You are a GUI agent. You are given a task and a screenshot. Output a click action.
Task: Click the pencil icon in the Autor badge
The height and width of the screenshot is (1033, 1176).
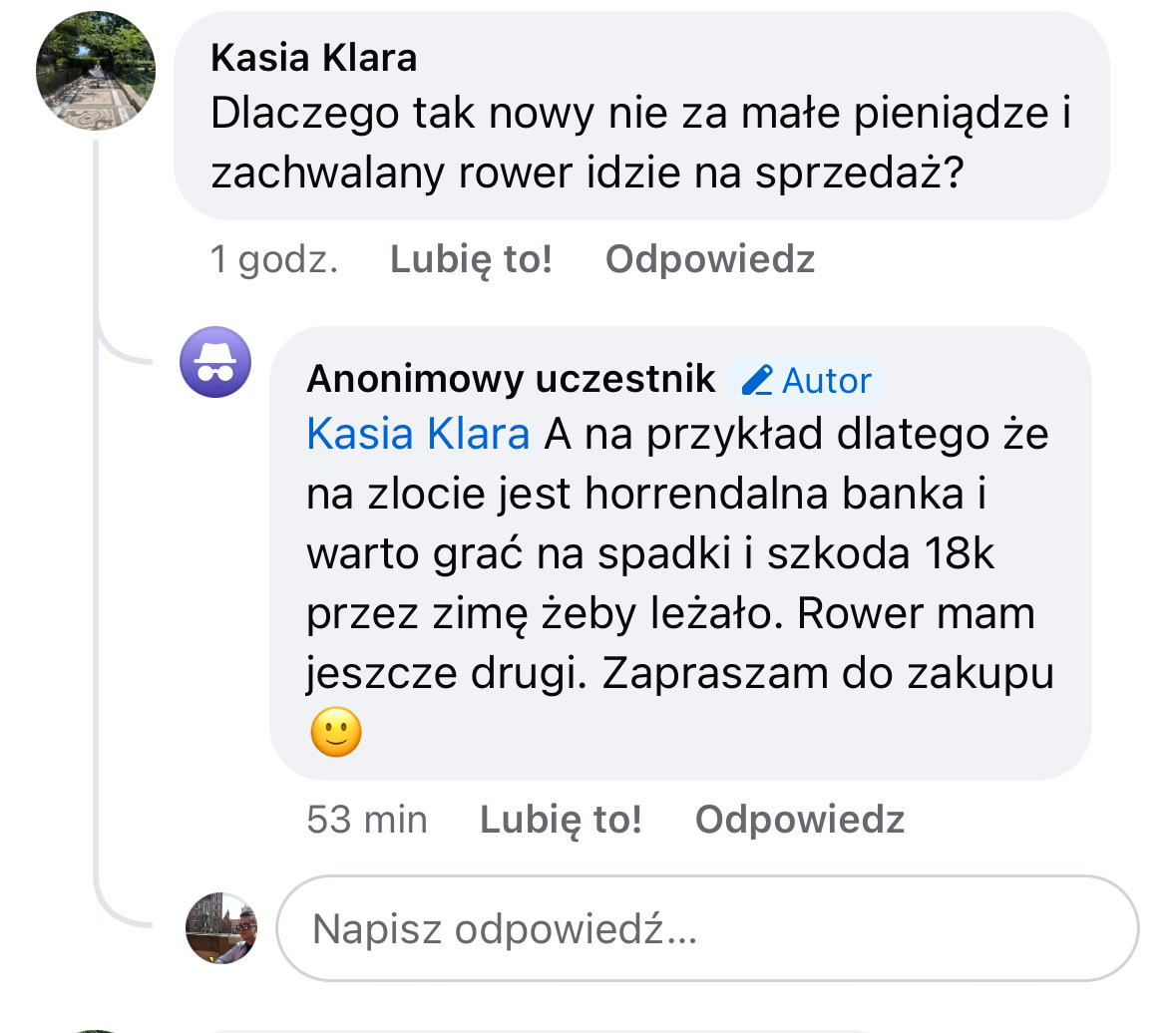[757, 380]
